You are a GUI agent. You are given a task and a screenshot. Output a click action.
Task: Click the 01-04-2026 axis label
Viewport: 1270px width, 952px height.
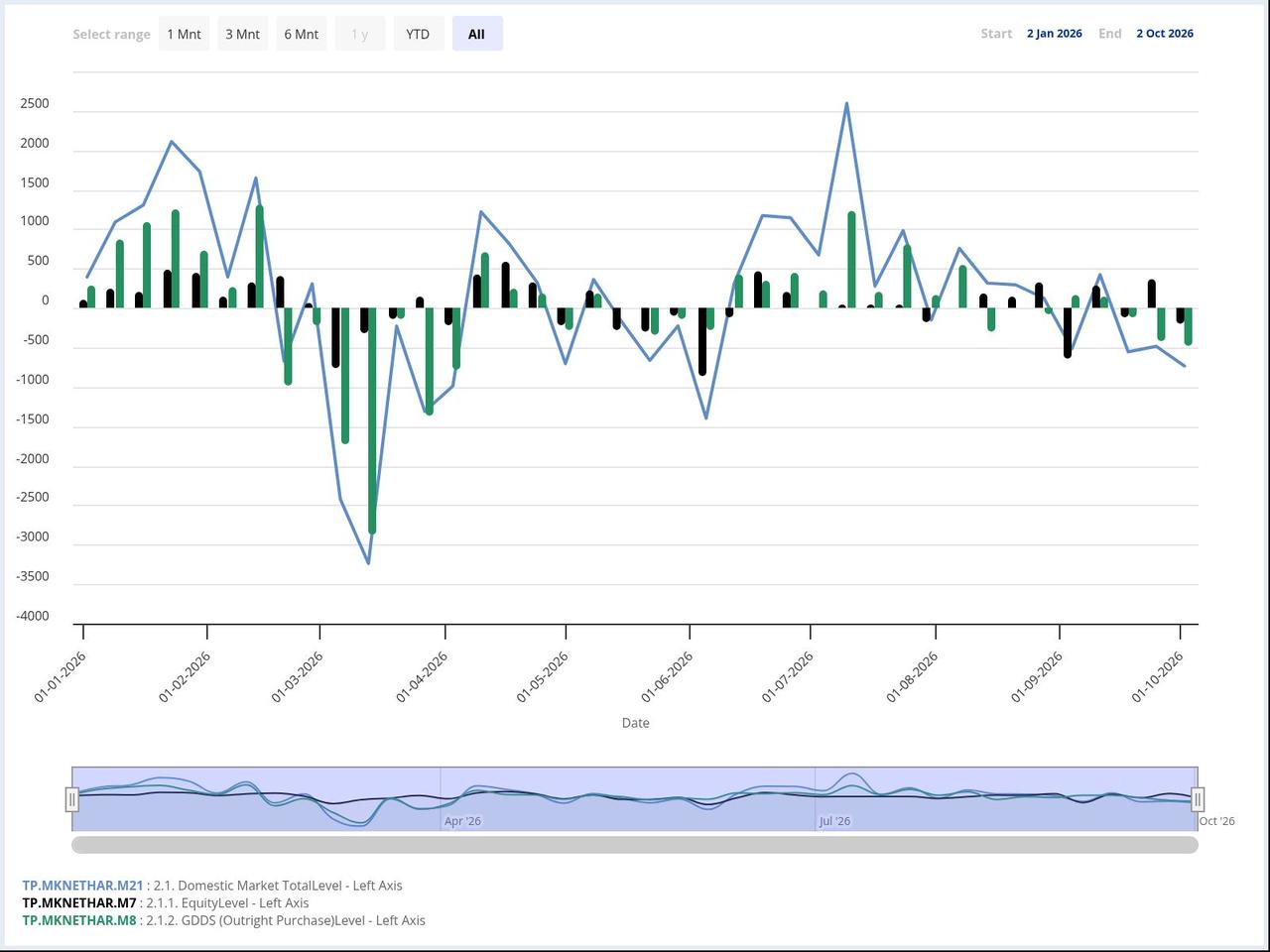point(422,677)
